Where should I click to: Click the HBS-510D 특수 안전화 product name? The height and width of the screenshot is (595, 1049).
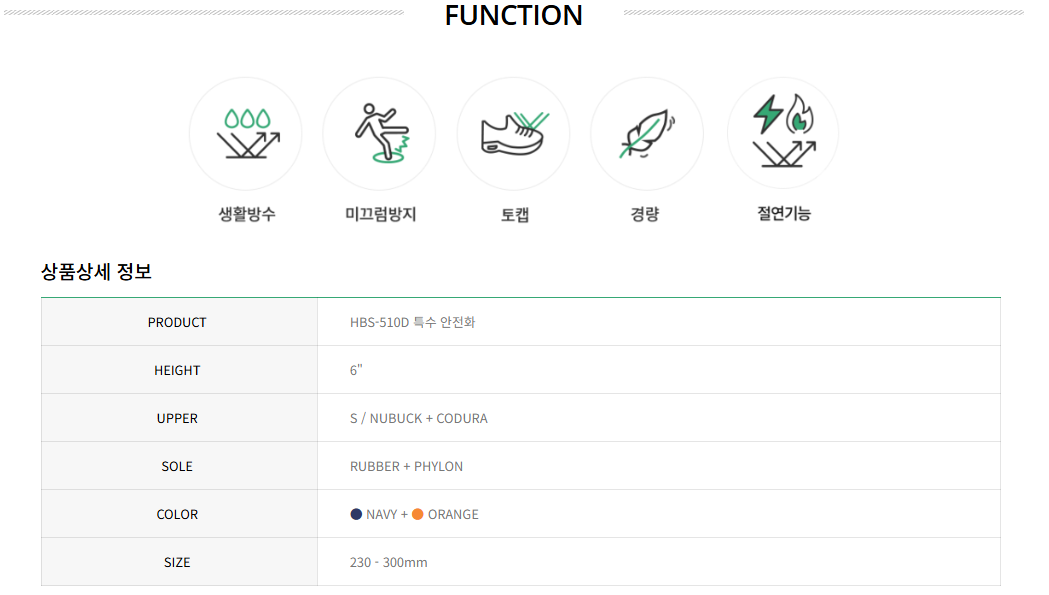pos(412,322)
